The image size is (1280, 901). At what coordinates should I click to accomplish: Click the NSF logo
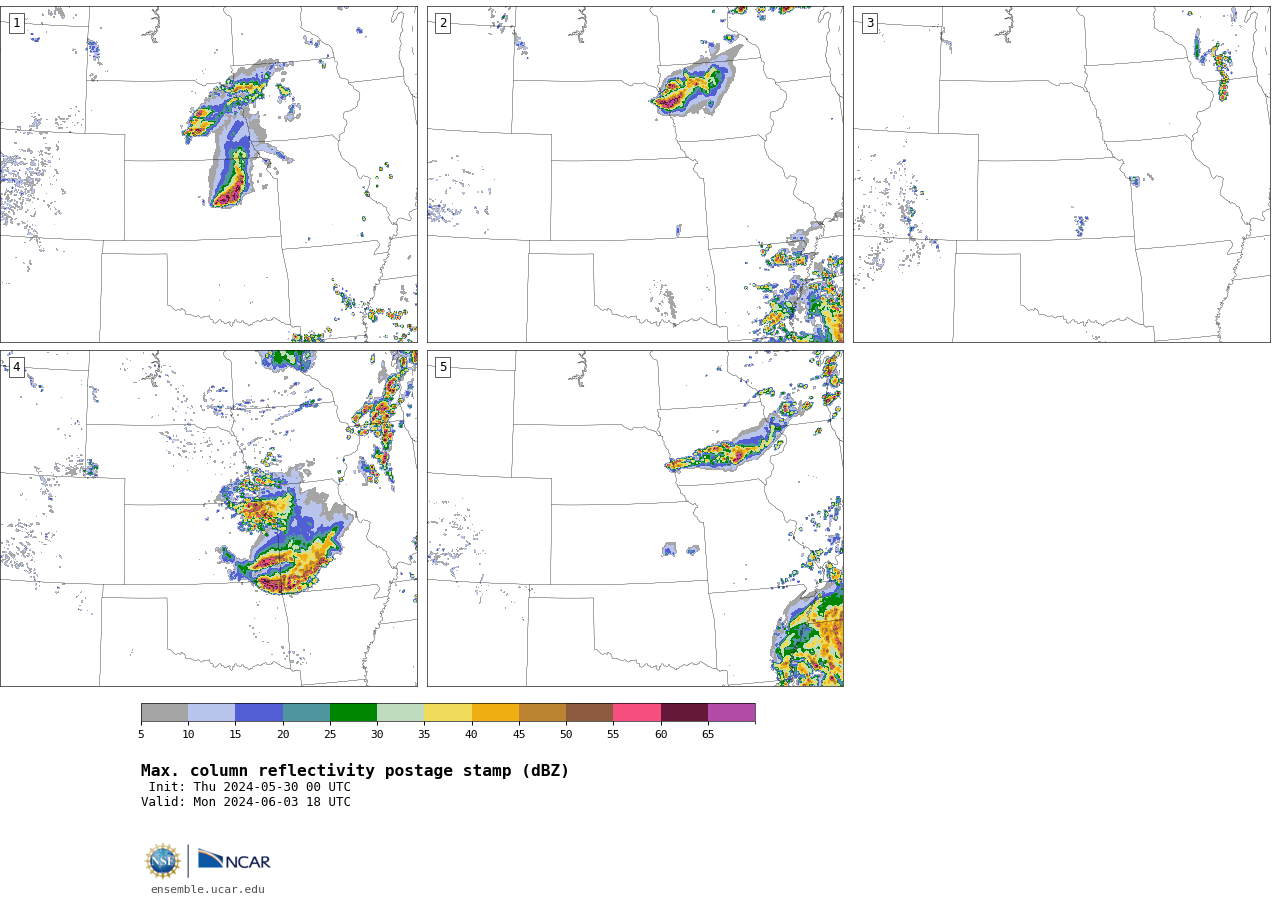point(163,861)
